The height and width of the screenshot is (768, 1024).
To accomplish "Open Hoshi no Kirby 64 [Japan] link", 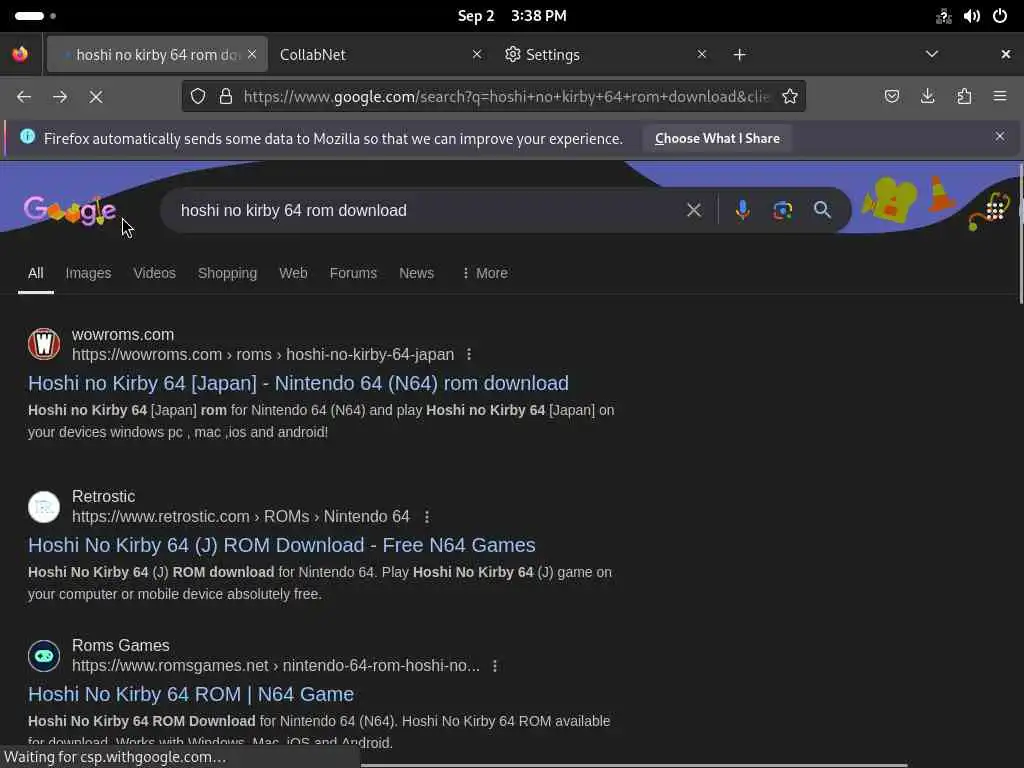I will [298, 383].
